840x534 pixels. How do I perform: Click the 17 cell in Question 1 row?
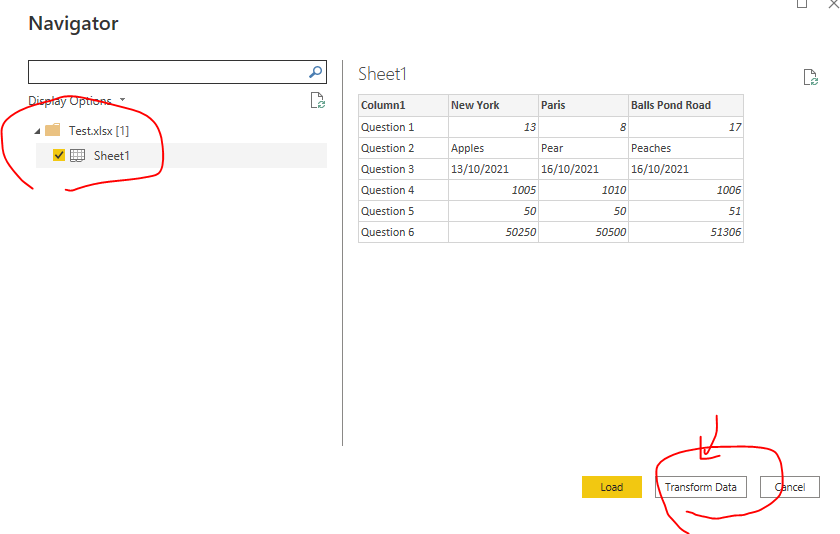click(686, 127)
